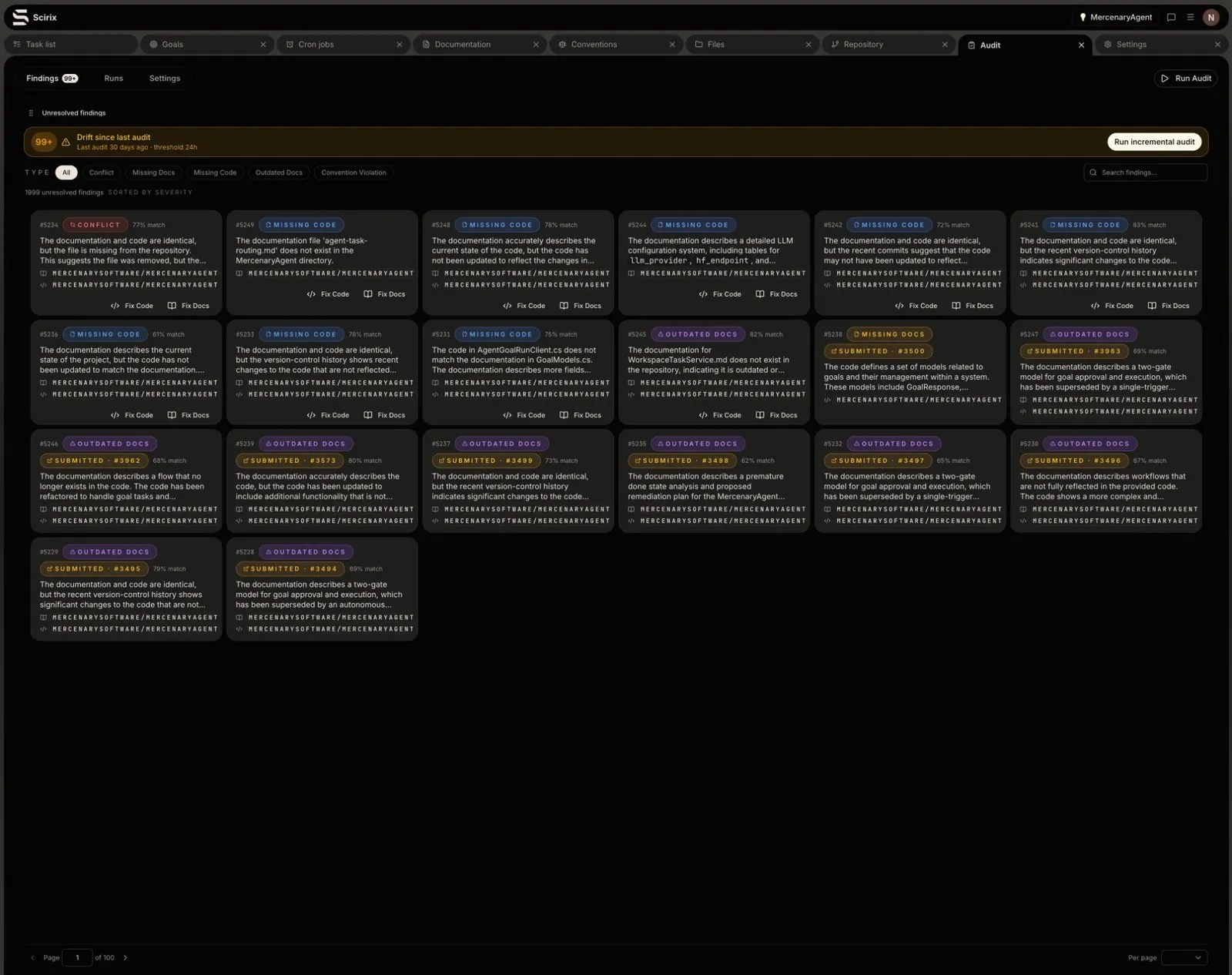
Task: Close the Repository tab
Action: click(x=945, y=45)
